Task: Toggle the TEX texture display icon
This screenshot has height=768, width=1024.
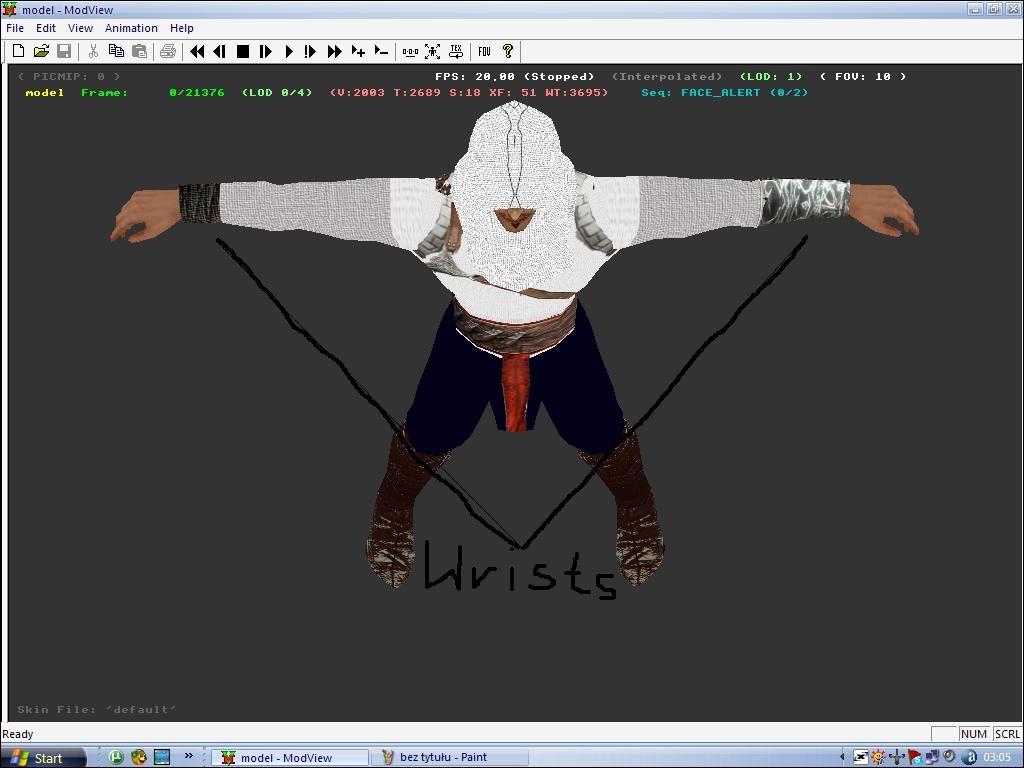Action: point(456,51)
